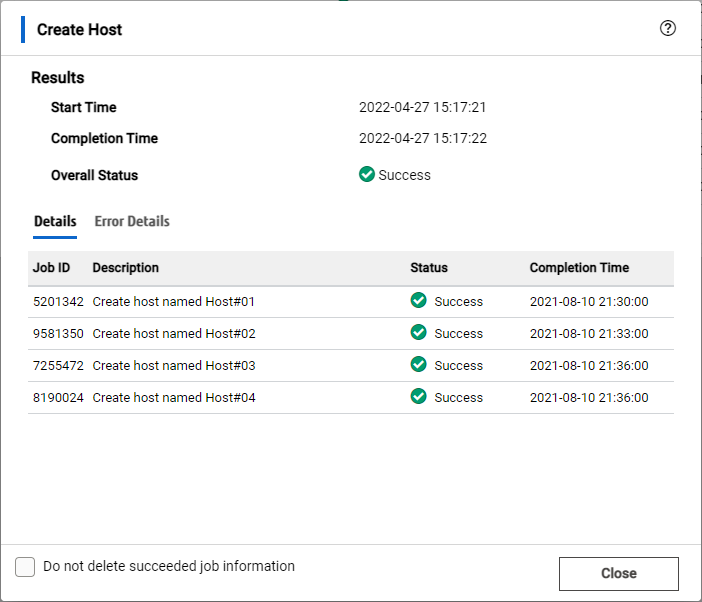702x602 pixels.
Task: Click Job ID 8190024
Action: [58, 397]
